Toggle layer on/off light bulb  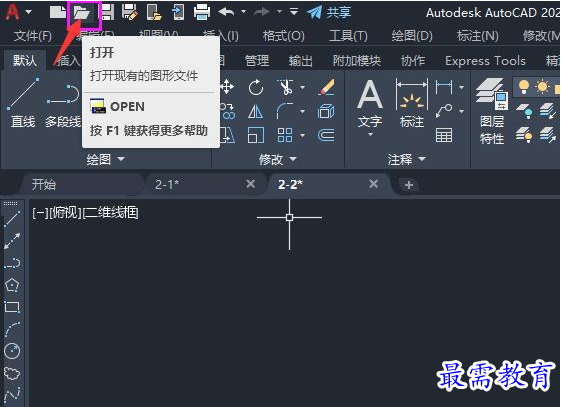point(524,87)
